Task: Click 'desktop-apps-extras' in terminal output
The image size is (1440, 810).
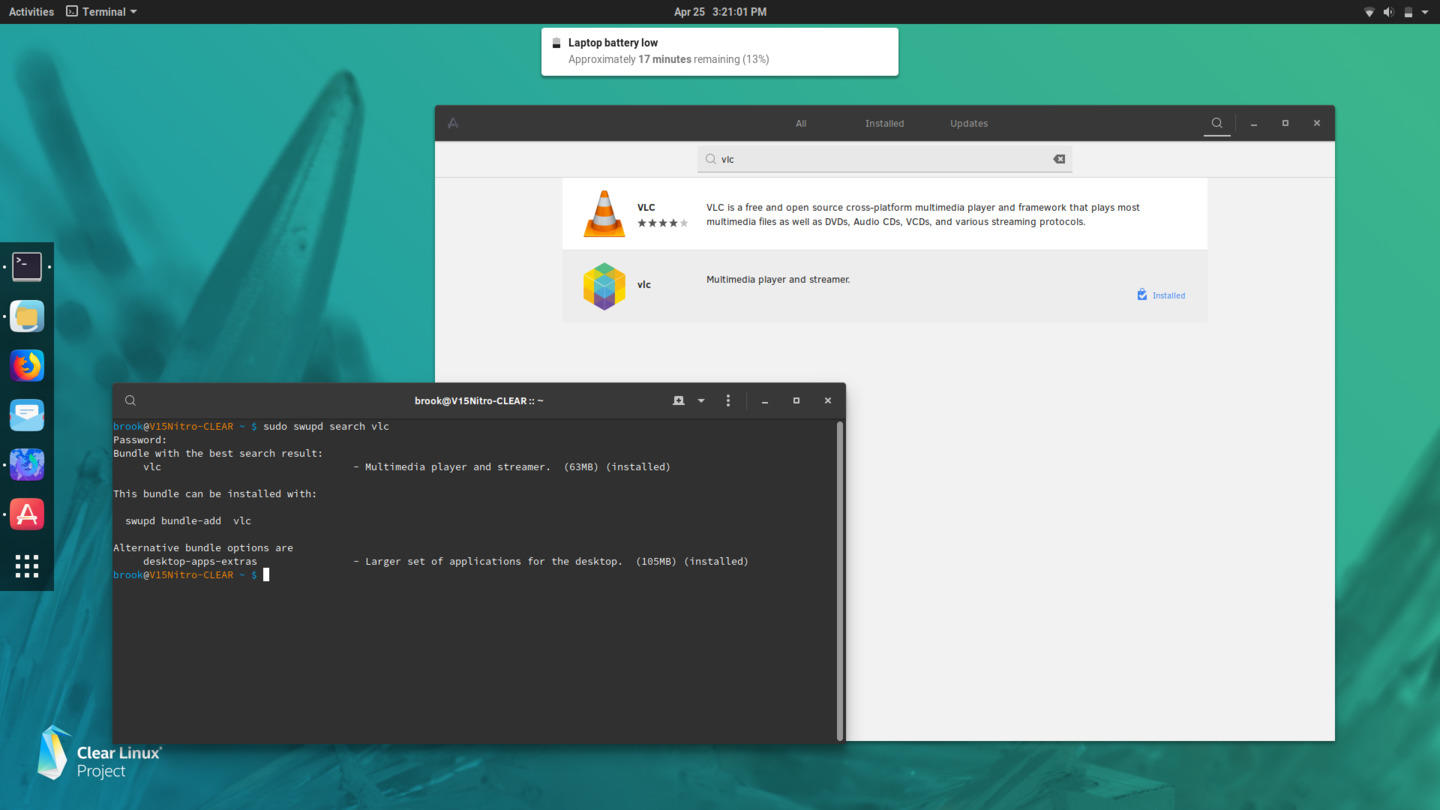Action: point(200,561)
